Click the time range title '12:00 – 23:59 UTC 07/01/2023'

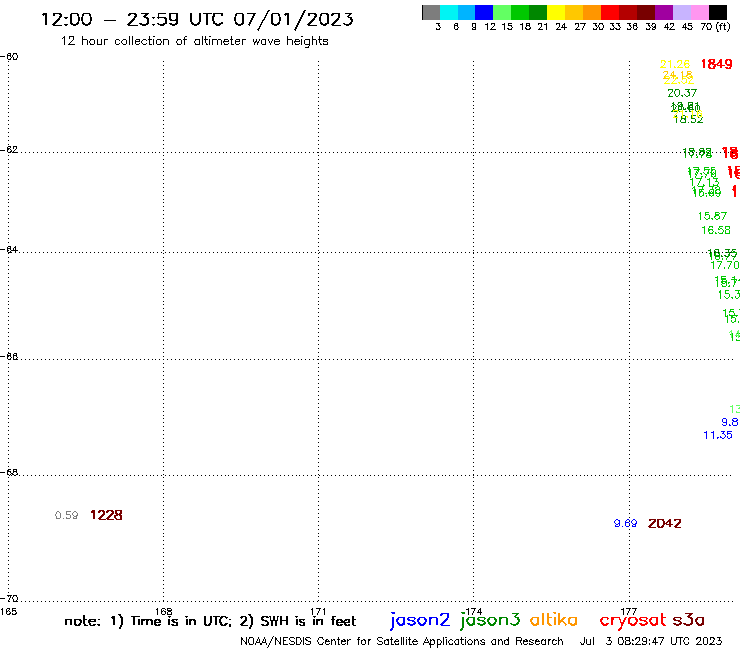pos(197,19)
